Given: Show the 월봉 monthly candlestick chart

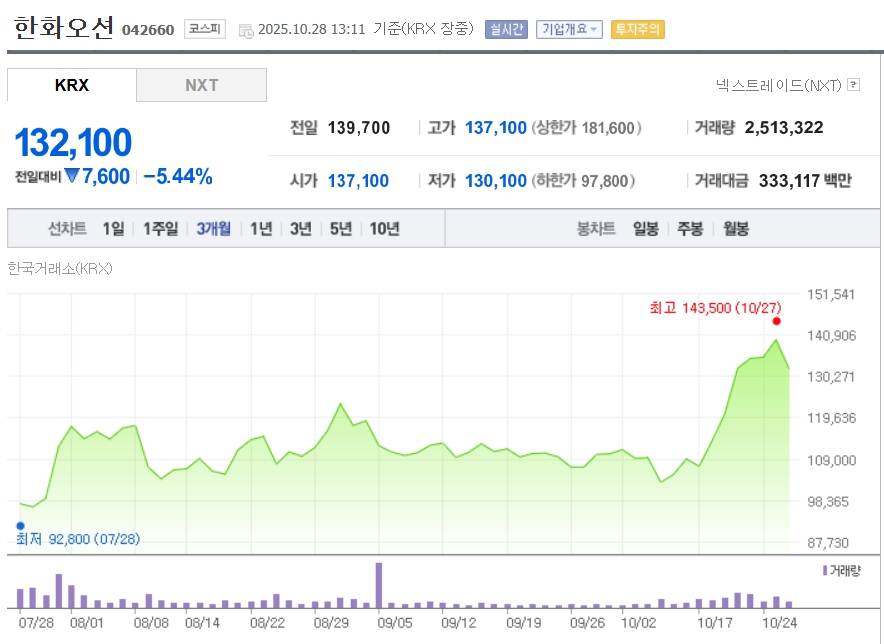Looking at the screenshot, I should [735, 229].
